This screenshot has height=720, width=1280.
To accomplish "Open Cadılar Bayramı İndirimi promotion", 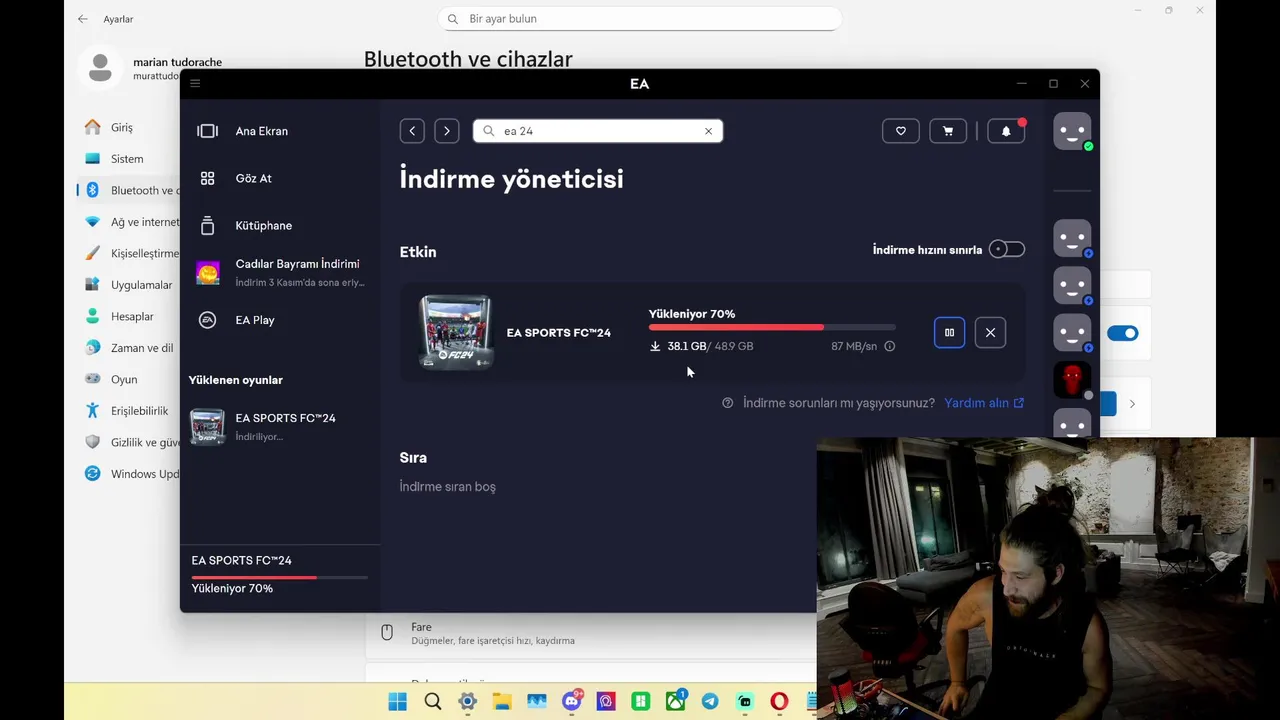I will click(x=280, y=272).
